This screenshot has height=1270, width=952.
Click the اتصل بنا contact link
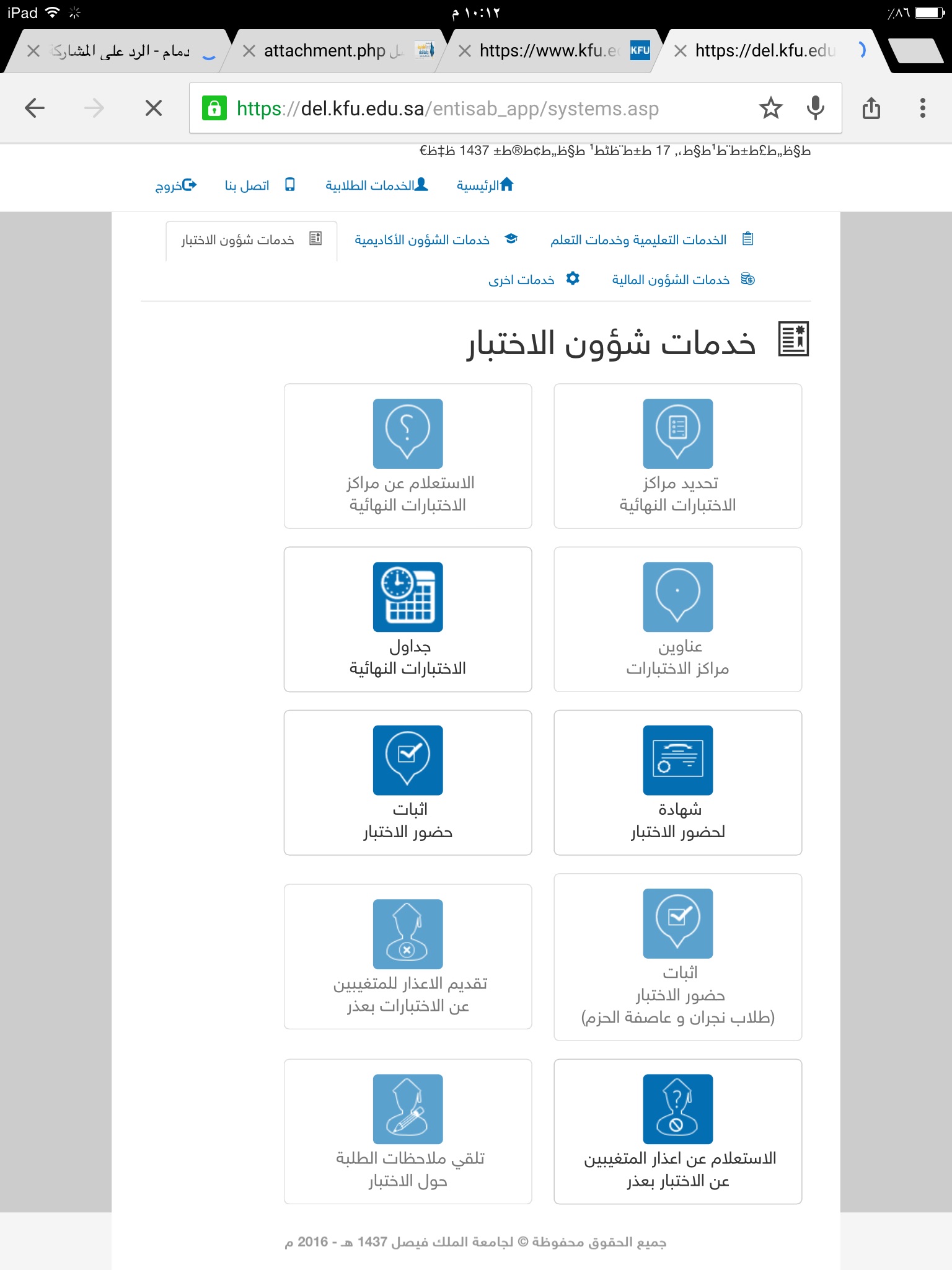click(x=260, y=185)
